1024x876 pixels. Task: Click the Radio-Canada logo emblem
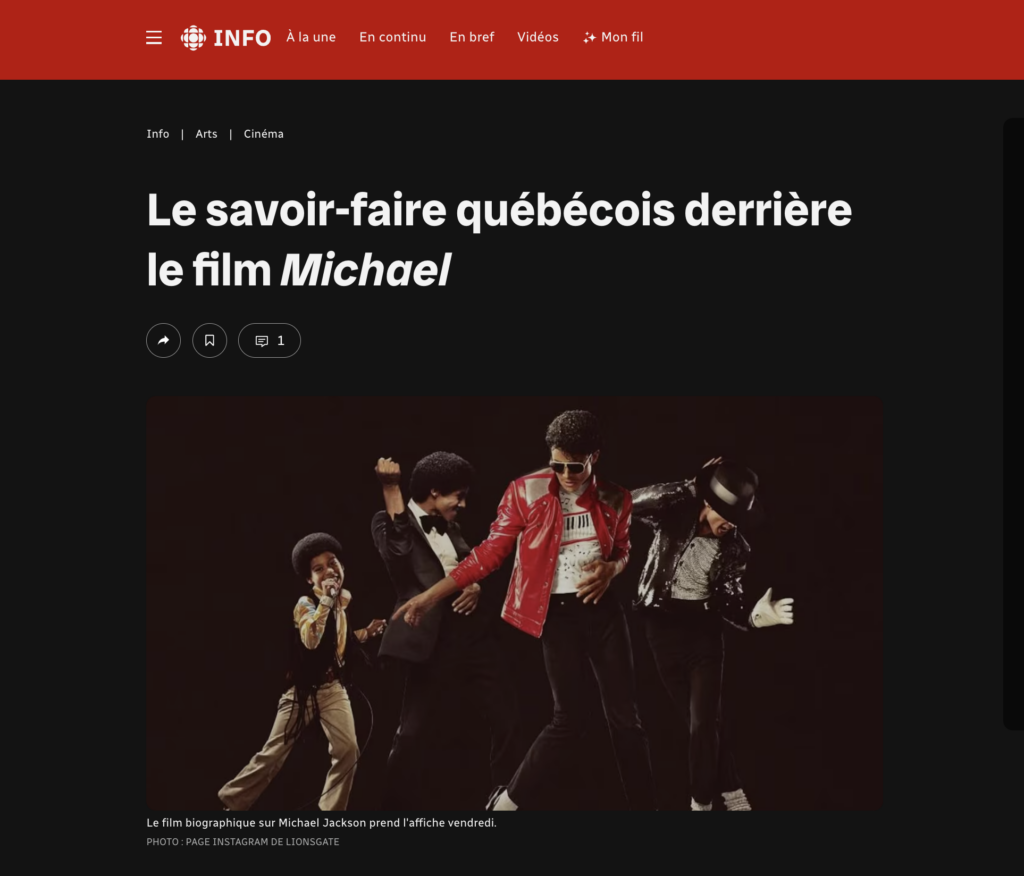pyautogui.click(x=193, y=38)
